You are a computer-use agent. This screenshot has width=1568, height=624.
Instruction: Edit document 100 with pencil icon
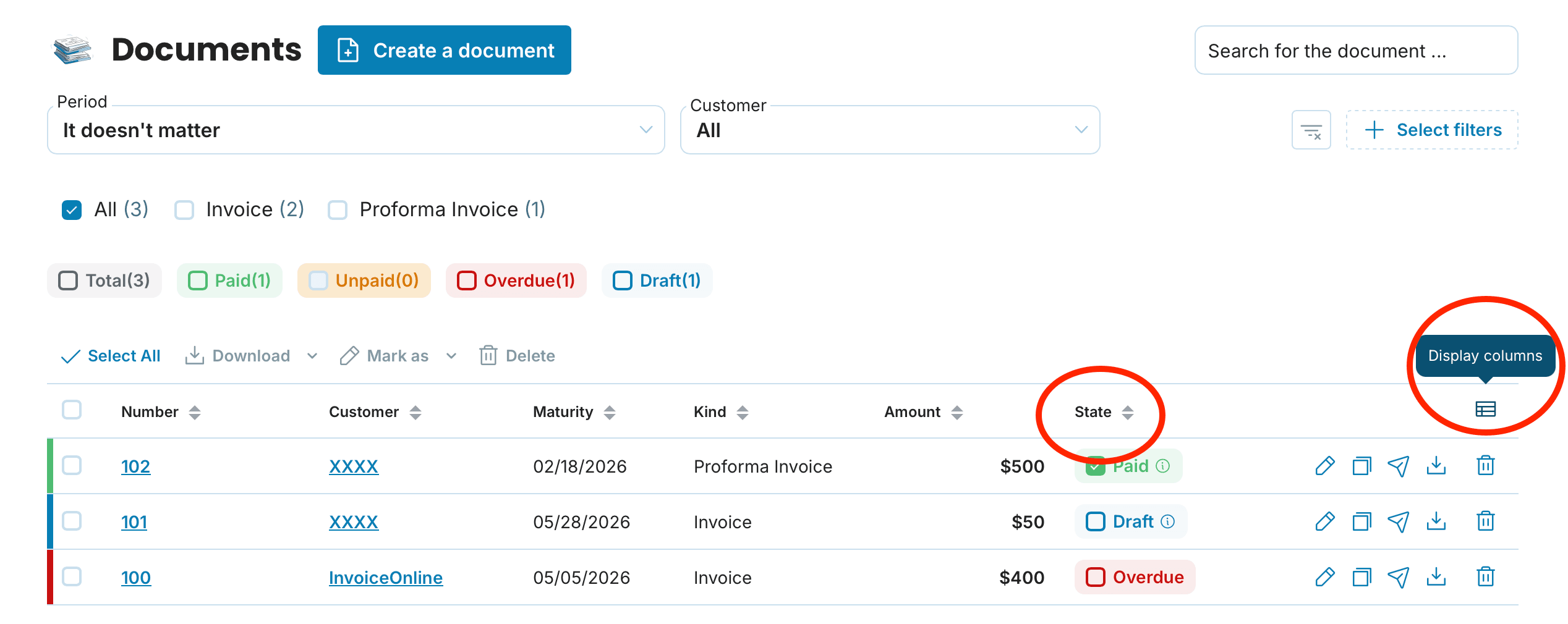1325,577
